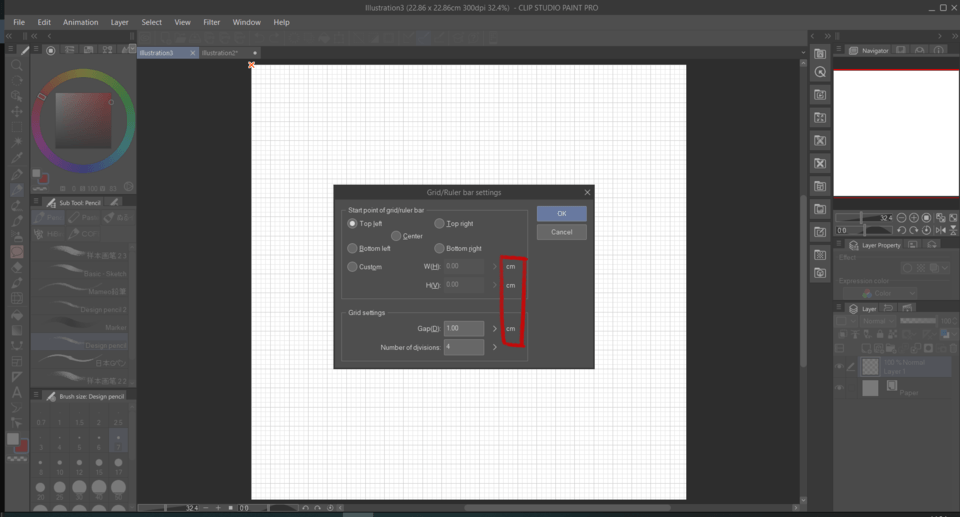Select the Rotate view tool
The height and width of the screenshot is (517, 960).
pyautogui.click(x=17, y=80)
